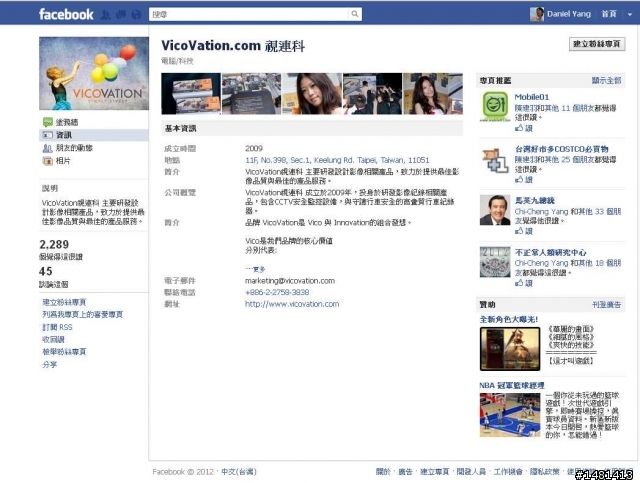The height and width of the screenshot is (483, 640).
Task: Open fourth photo thumbnail with photographers
Action: point(372,93)
